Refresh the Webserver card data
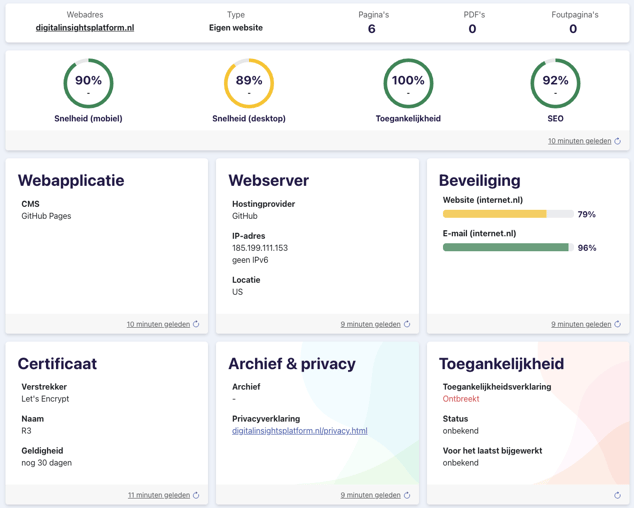 (x=407, y=324)
